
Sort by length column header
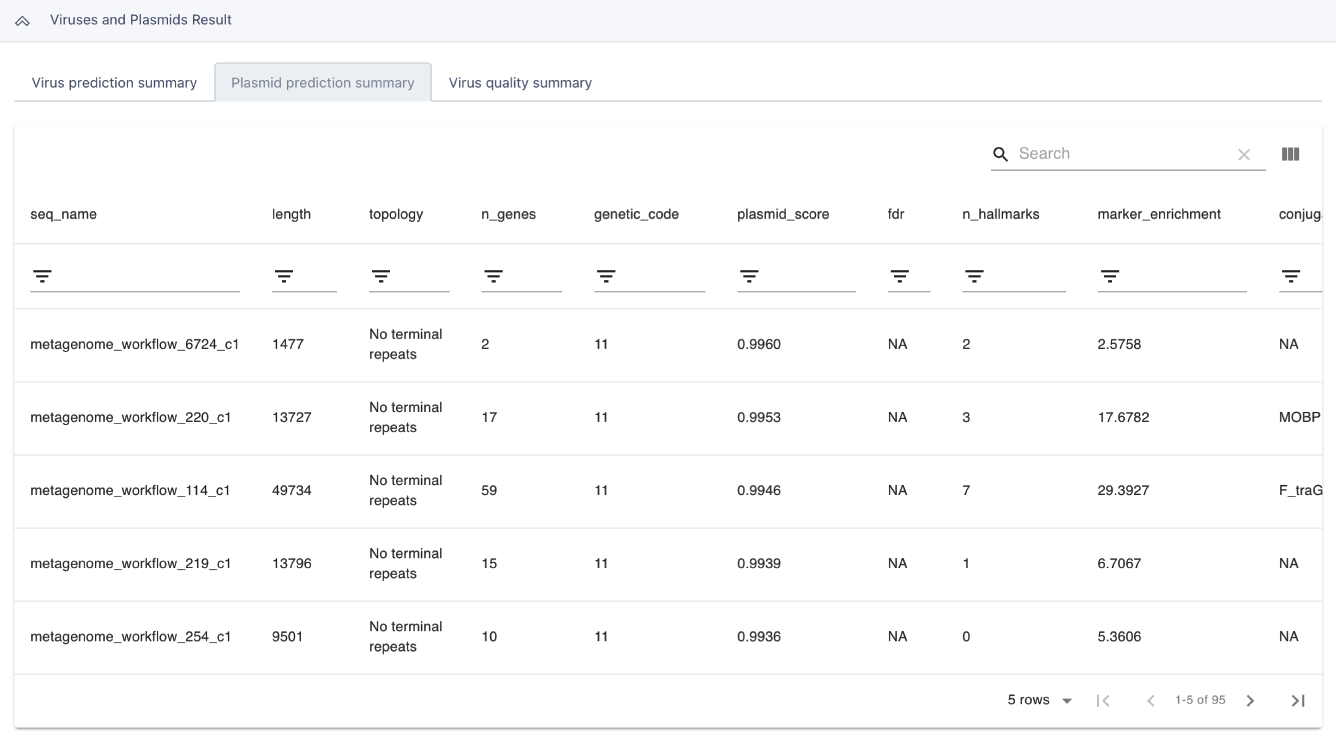[x=291, y=214]
